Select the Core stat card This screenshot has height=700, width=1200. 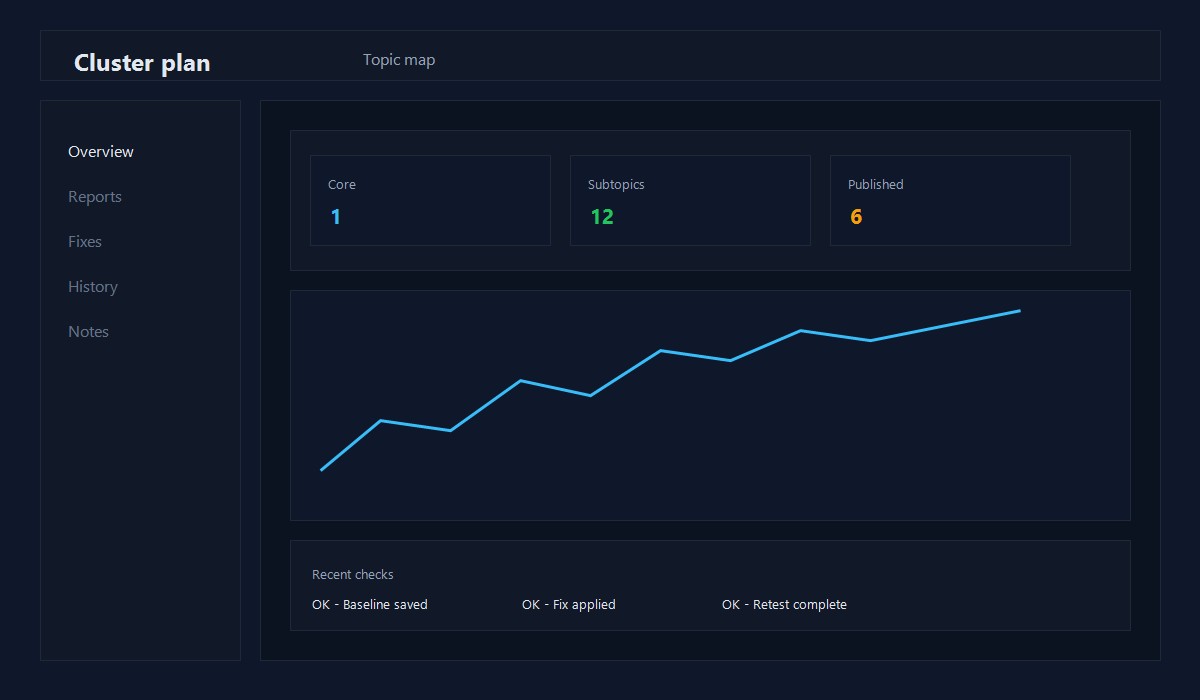pyautogui.click(x=430, y=200)
